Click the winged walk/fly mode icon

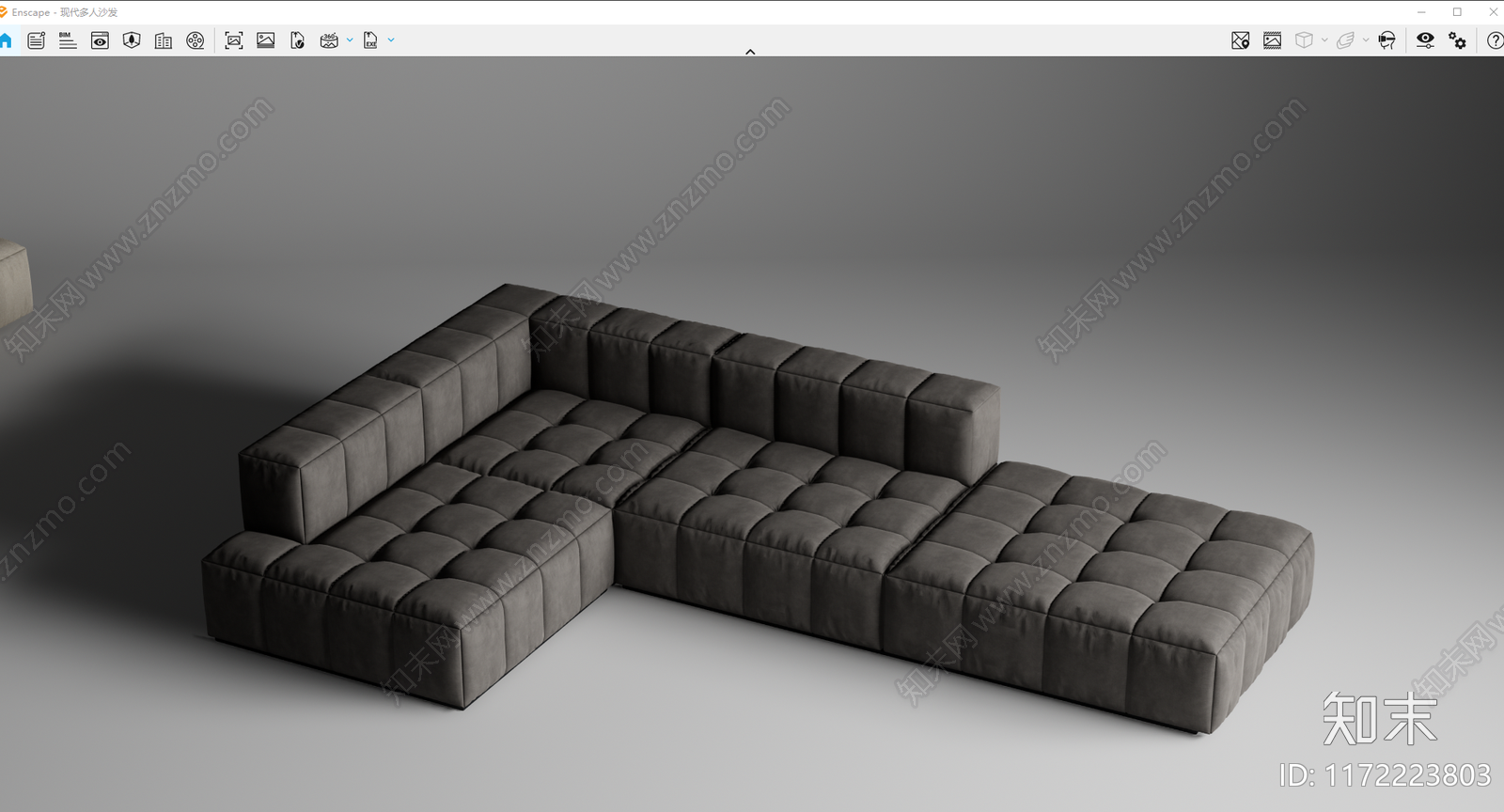coord(1345,40)
